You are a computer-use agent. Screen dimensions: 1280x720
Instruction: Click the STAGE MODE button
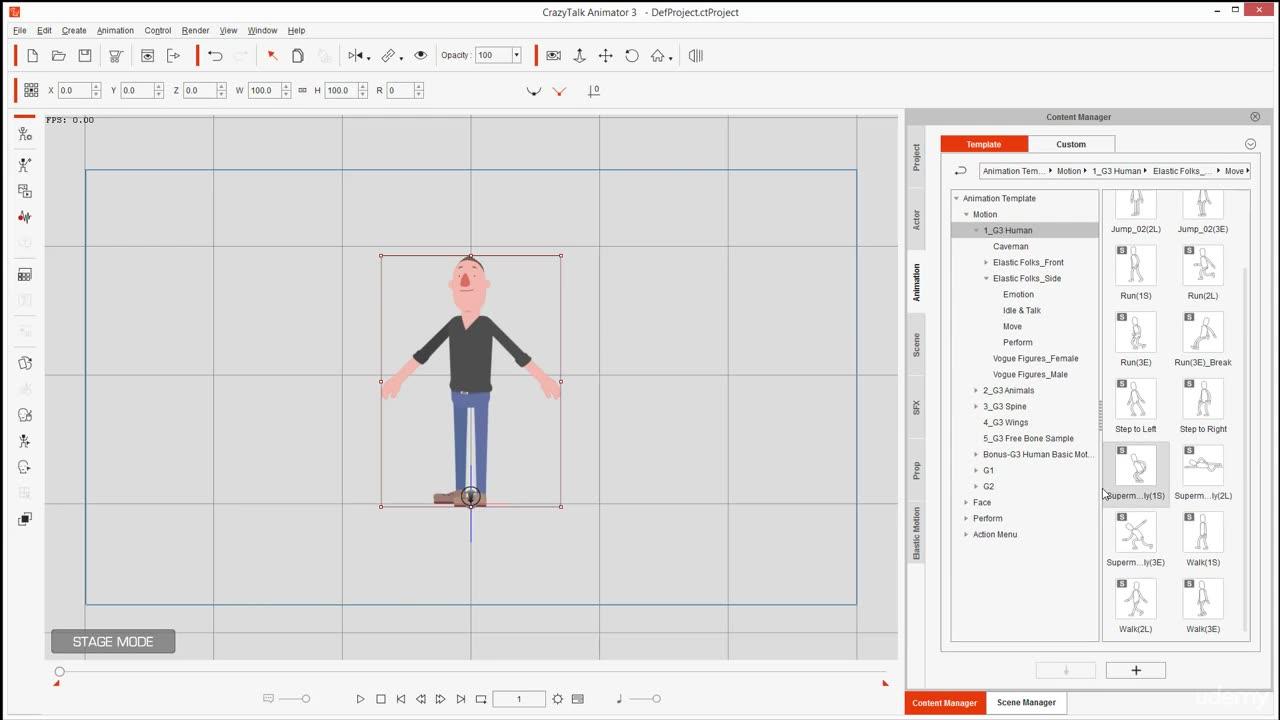[113, 642]
